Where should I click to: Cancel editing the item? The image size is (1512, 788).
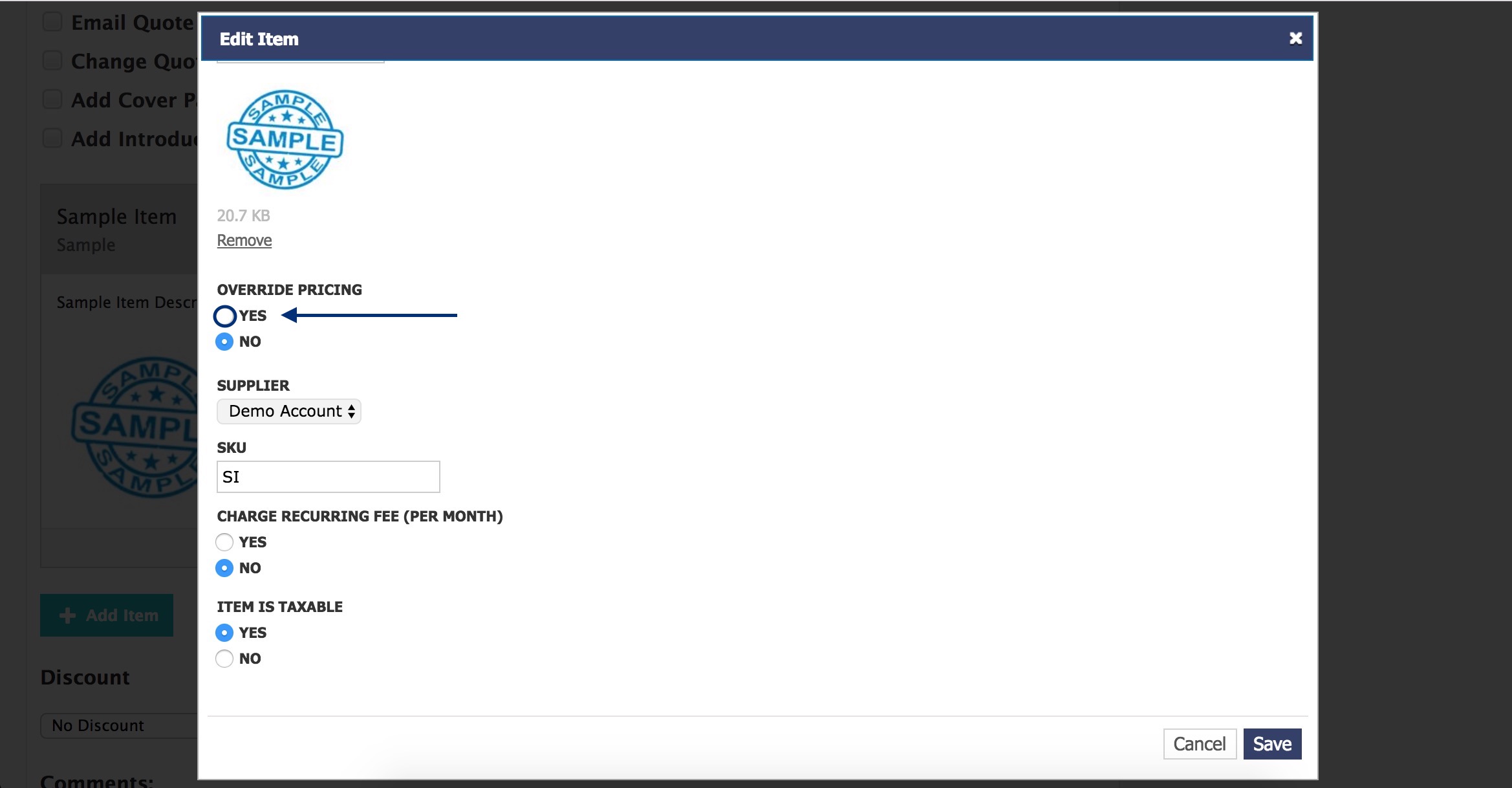pyautogui.click(x=1200, y=744)
